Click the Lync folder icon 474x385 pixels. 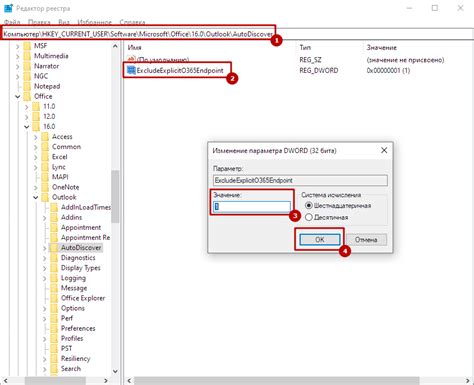45,167
